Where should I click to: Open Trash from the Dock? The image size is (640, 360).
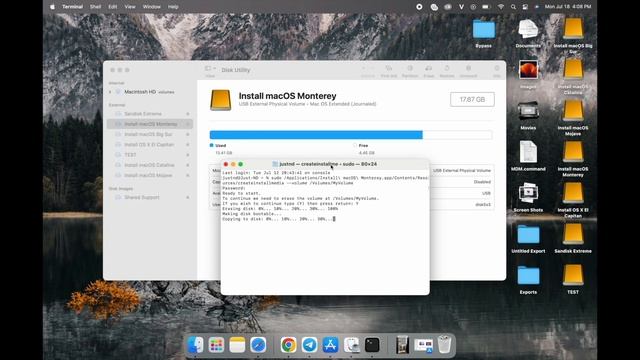pyautogui.click(x=444, y=345)
